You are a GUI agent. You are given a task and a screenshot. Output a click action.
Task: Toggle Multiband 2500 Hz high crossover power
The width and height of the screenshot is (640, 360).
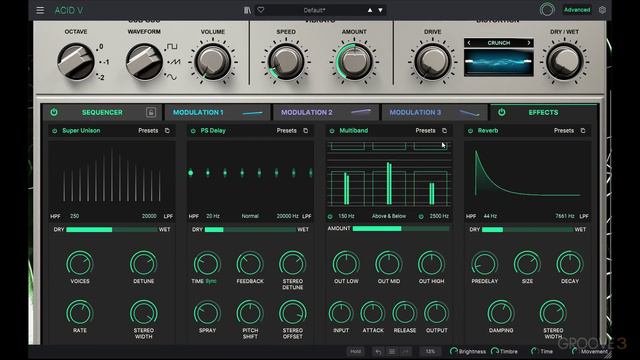421,216
